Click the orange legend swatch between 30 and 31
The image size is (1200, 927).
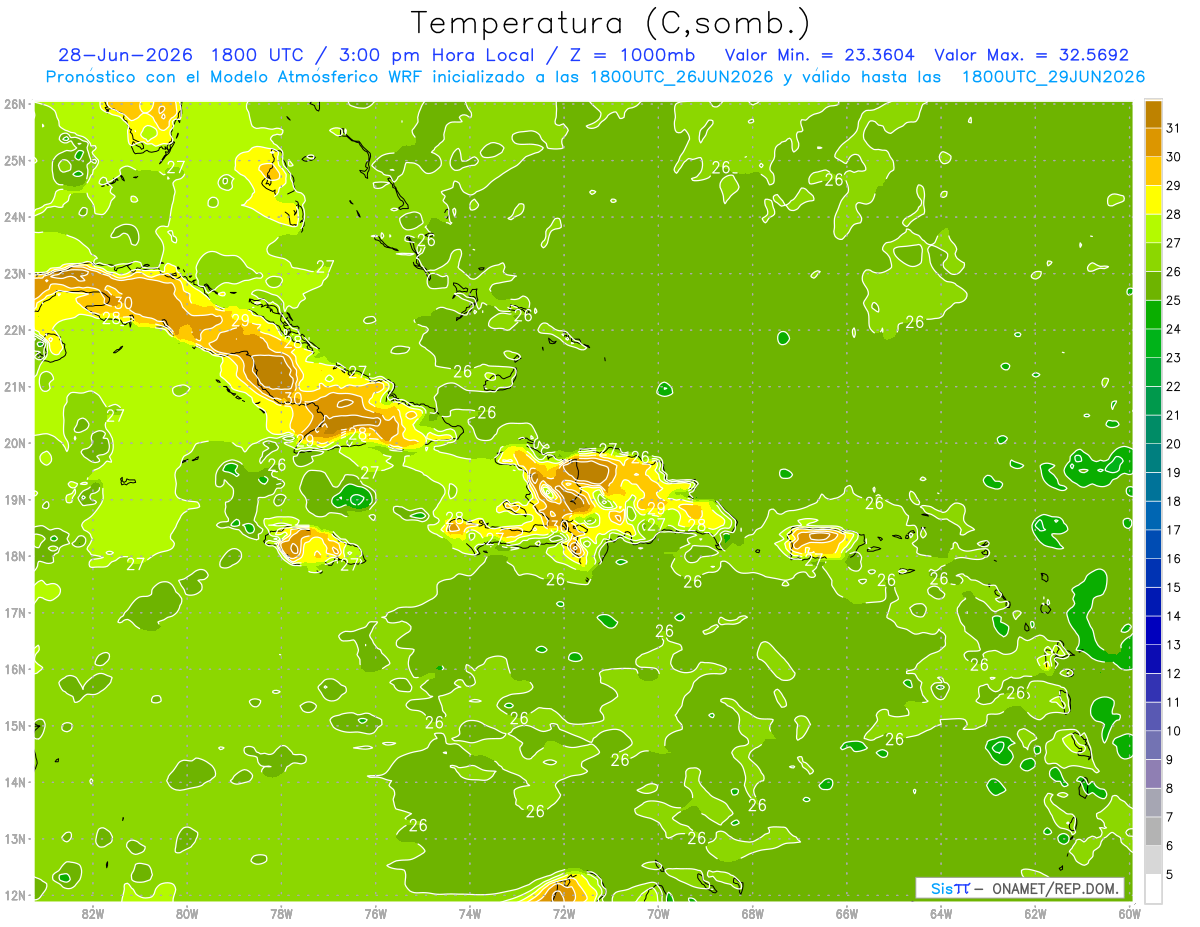(1153, 142)
